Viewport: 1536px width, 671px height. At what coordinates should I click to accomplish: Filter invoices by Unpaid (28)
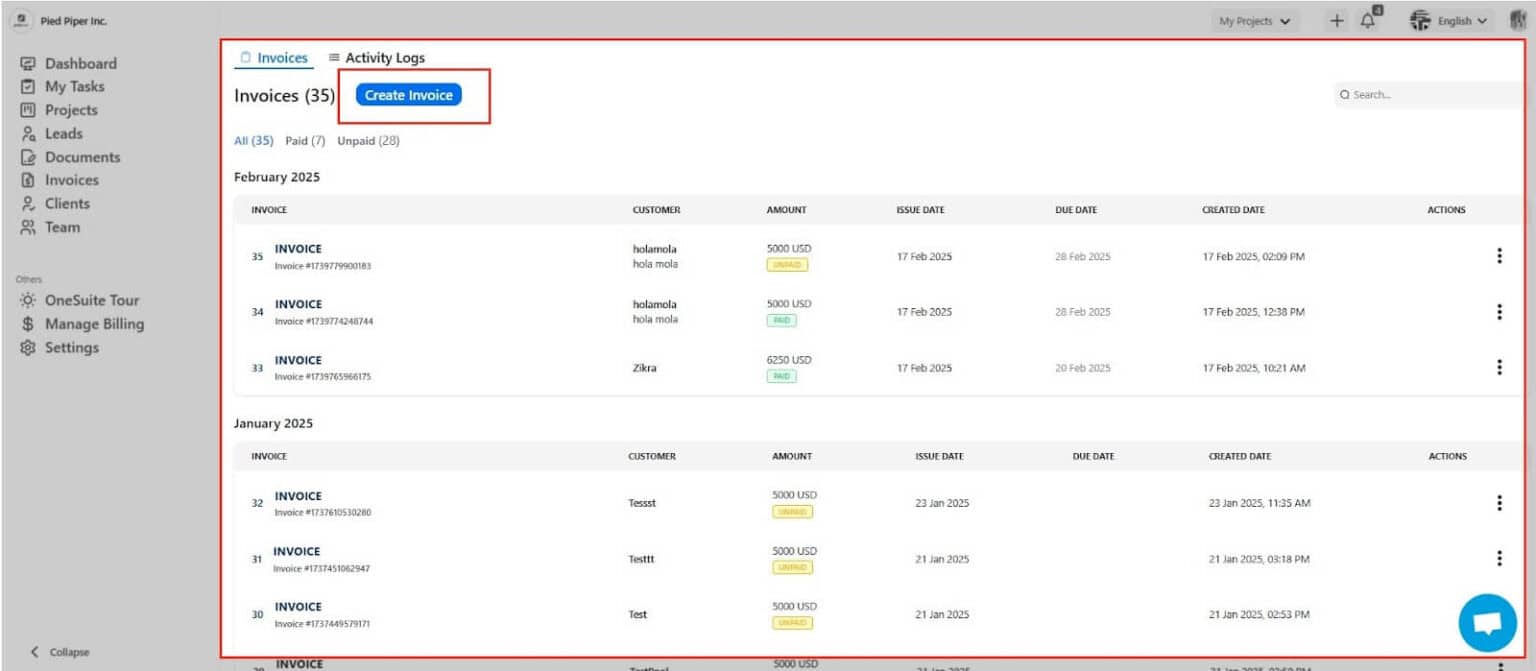tap(368, 141)
